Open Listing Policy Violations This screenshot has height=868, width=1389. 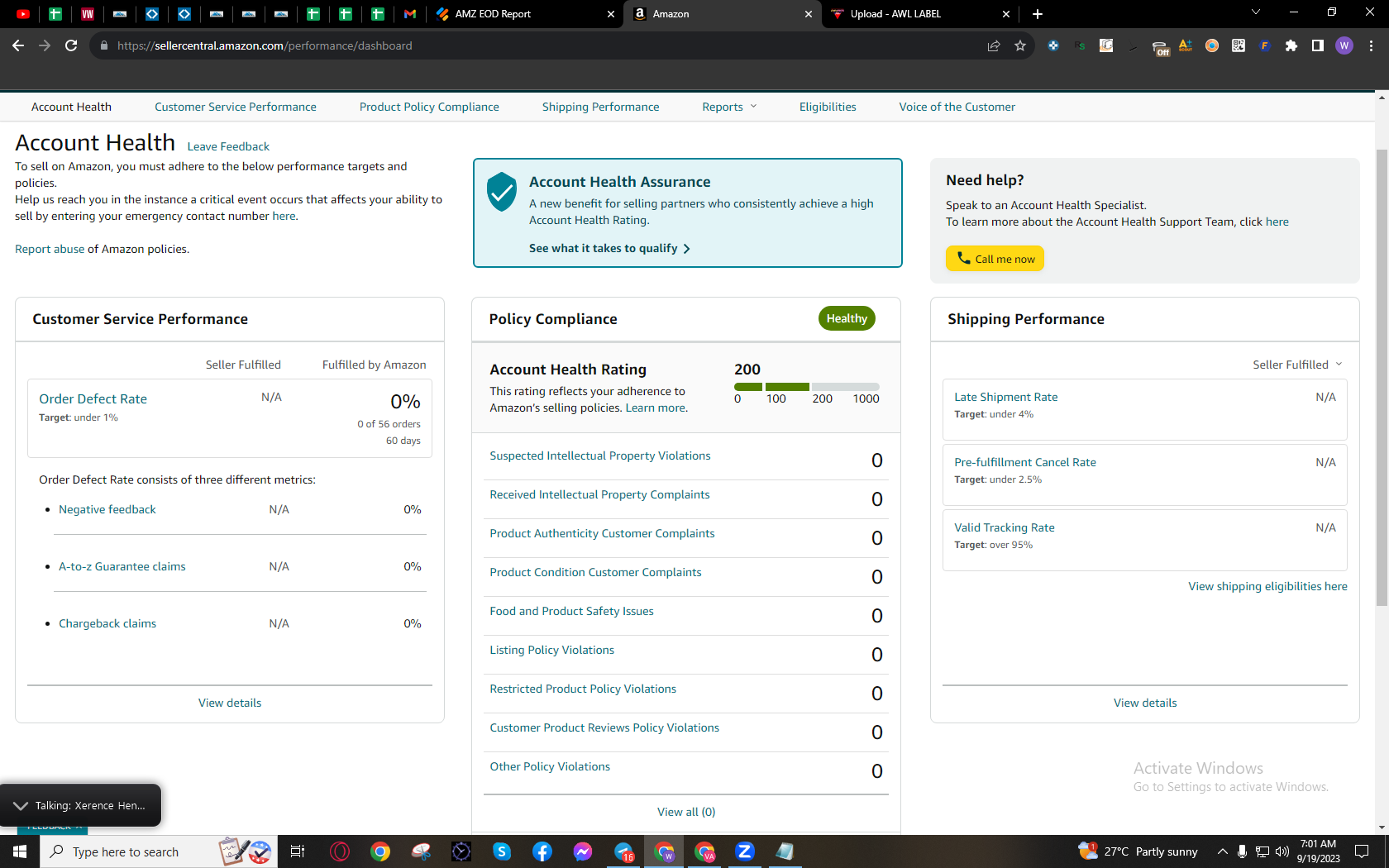click(552, 650)
